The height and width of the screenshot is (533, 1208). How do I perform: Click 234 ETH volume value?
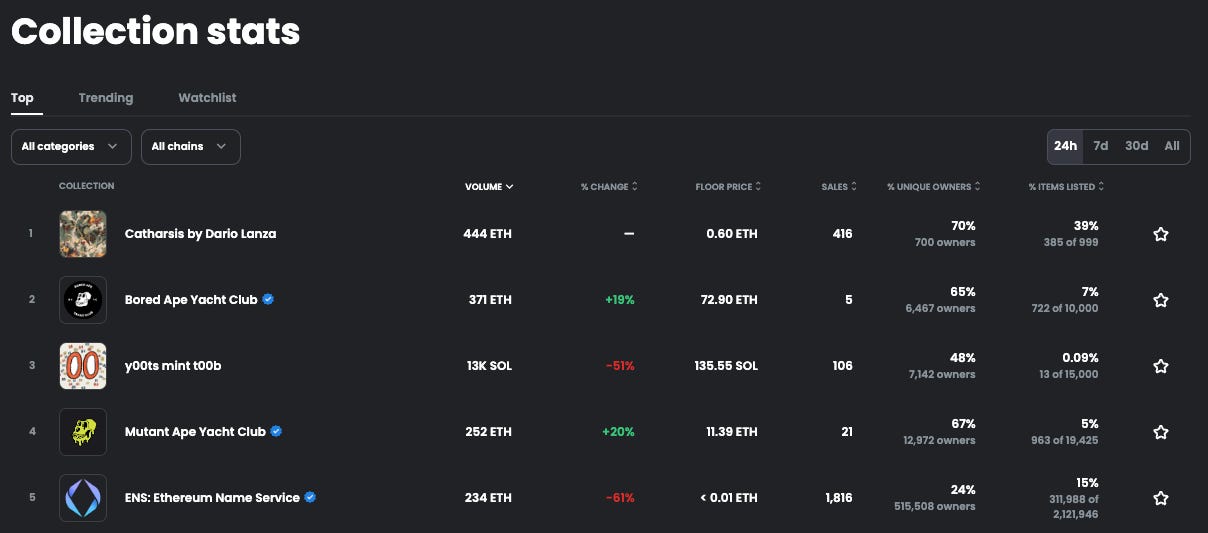point(488,498)
